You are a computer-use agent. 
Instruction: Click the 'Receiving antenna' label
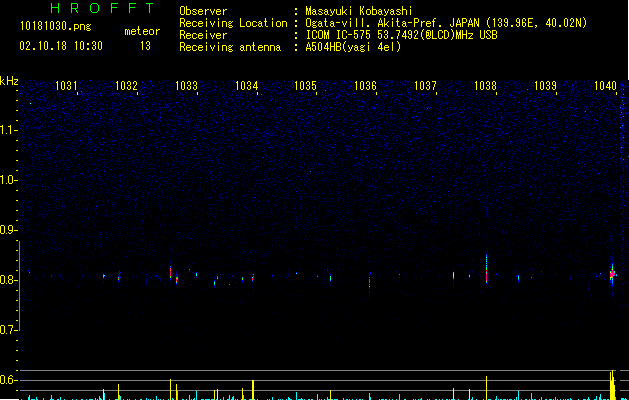click(230, 47)
